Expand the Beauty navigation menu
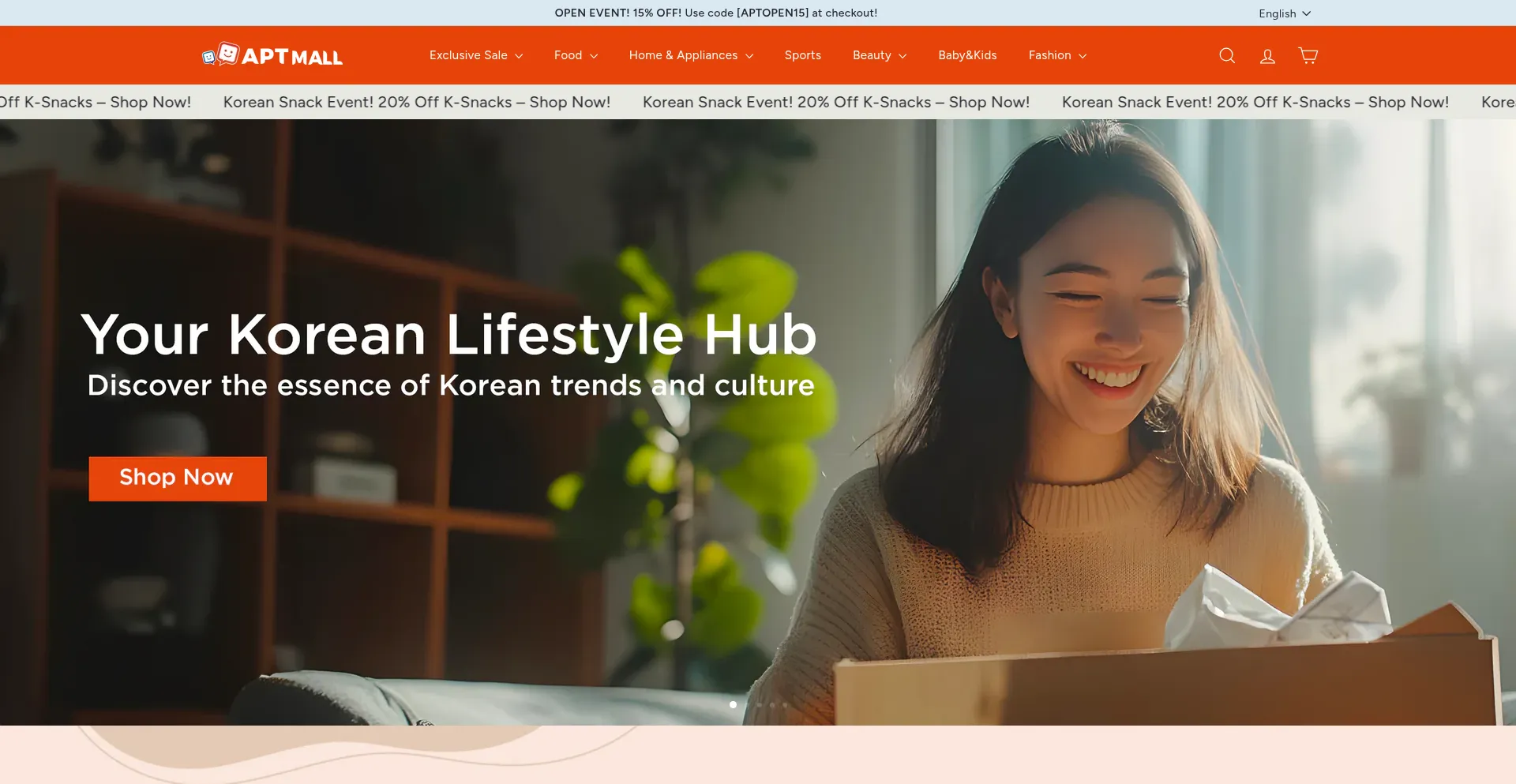 (x=879, y=55)
